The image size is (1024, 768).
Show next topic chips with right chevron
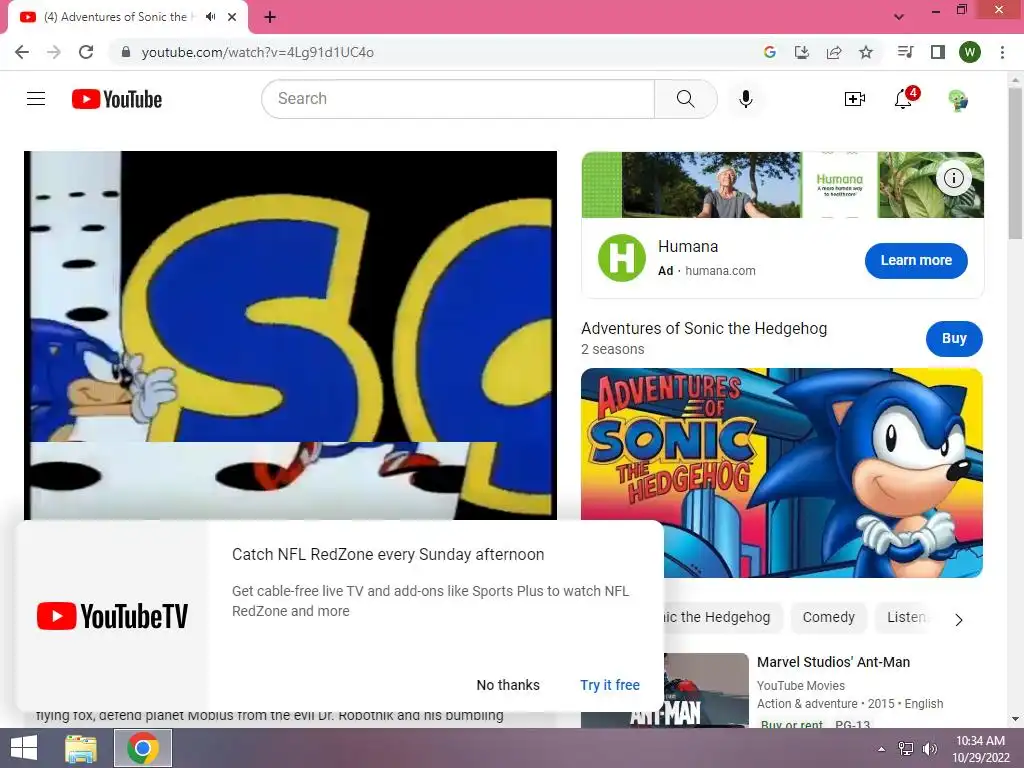(x=958, y=619)
